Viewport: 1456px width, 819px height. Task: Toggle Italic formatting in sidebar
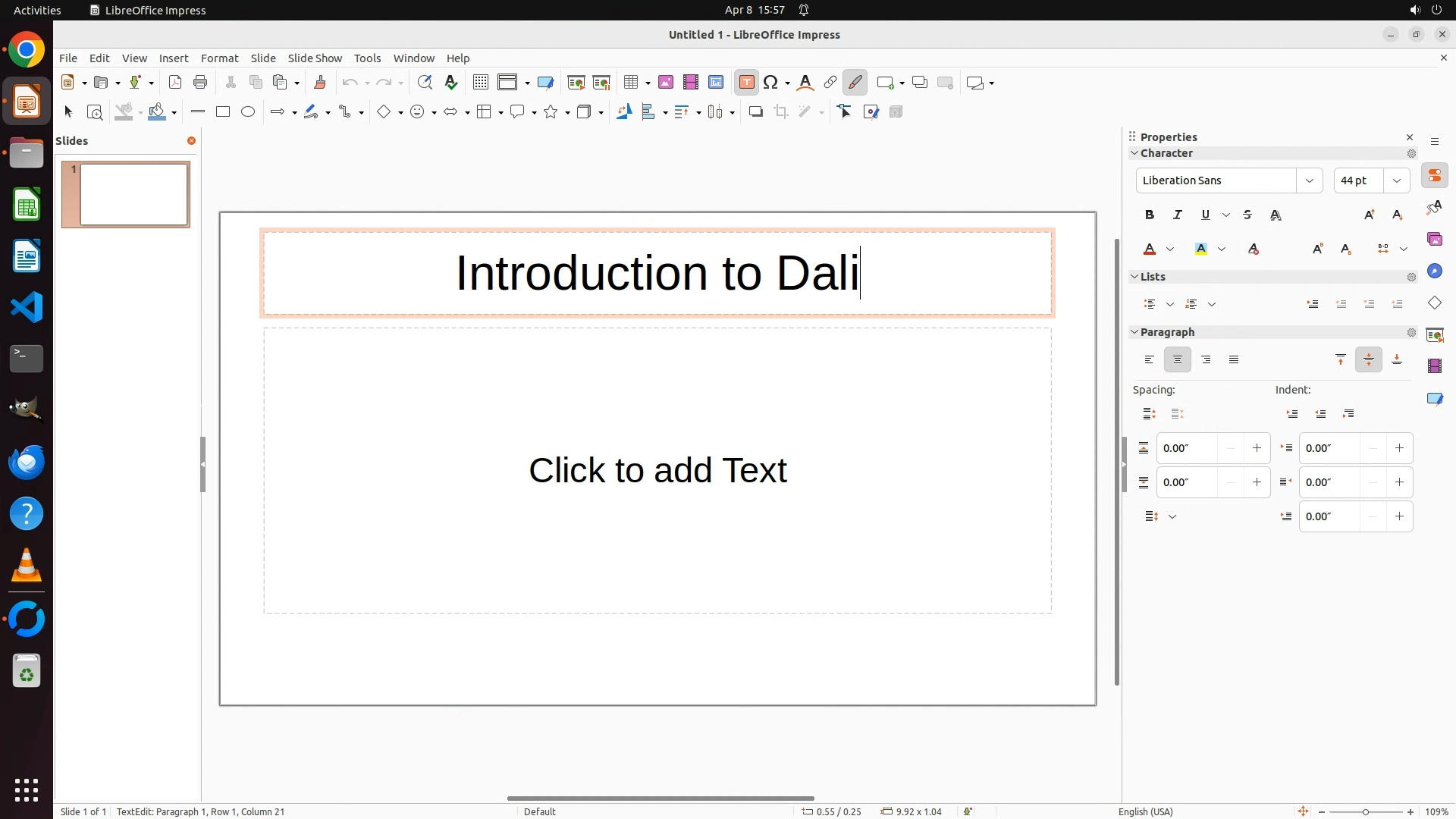pyautogui.click(x=1178, y=215)
